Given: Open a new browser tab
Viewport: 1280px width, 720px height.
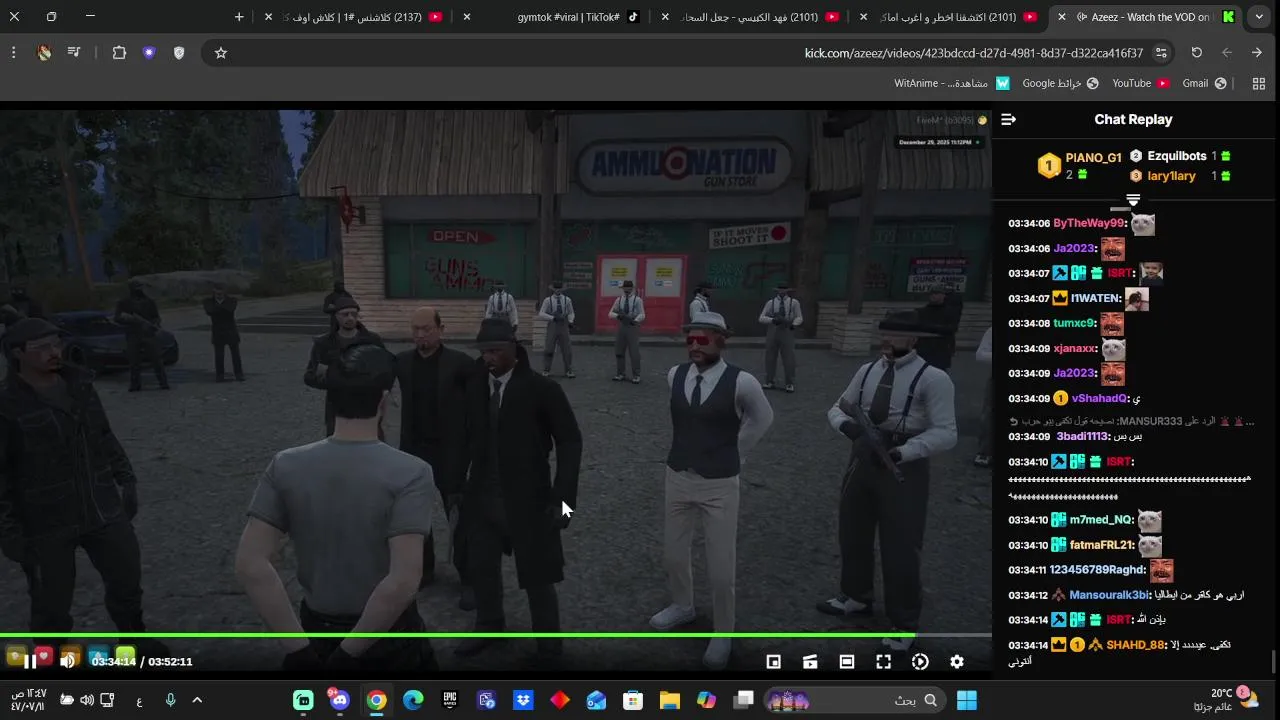Looking at the screenshot, I should coord(239,17).
